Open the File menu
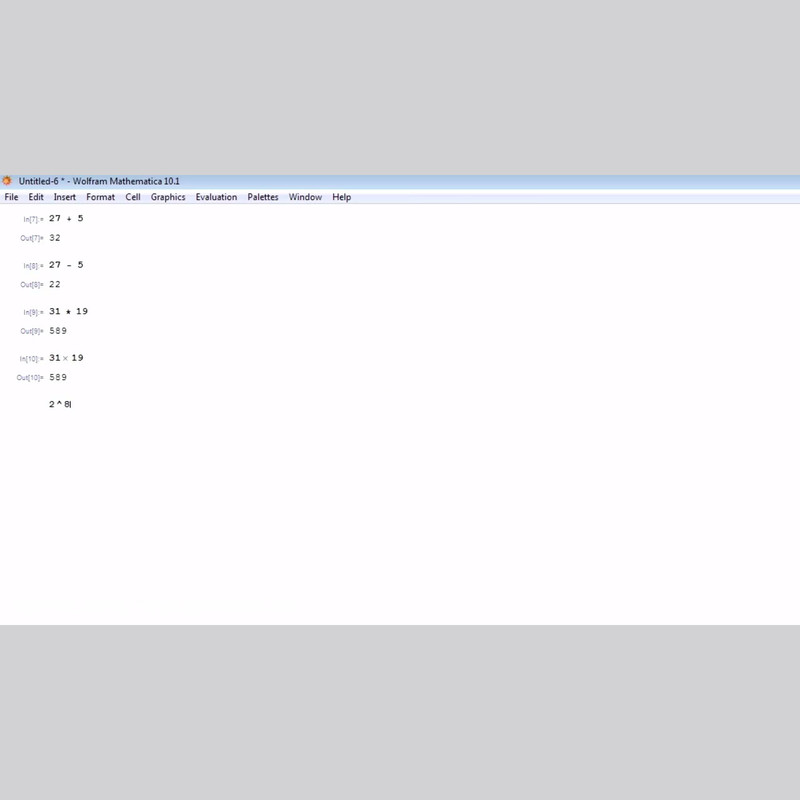This screenshot has width=800, height=800. pos(11,197)
